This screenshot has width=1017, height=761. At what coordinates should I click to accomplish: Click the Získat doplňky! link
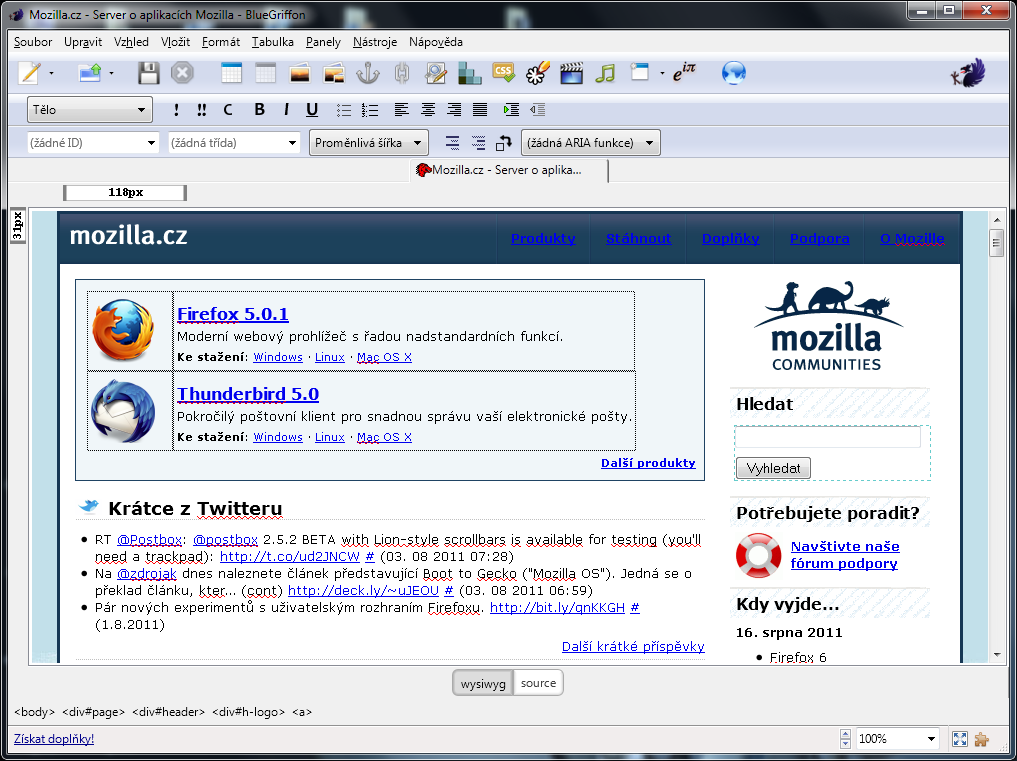[x=54, y=738]
